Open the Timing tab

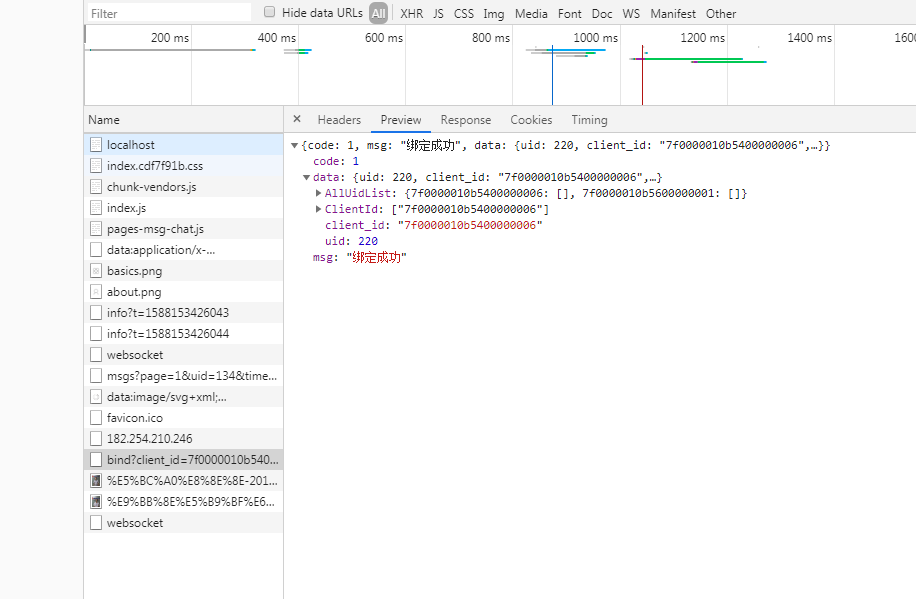589,120
